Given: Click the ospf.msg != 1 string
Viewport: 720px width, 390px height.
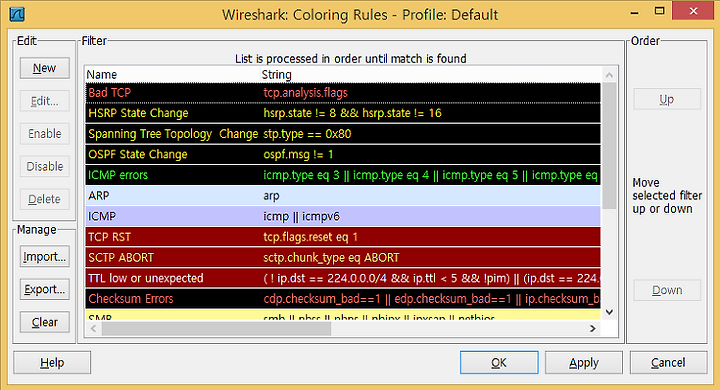Looking at the screenshot, I should click(298, 154).
